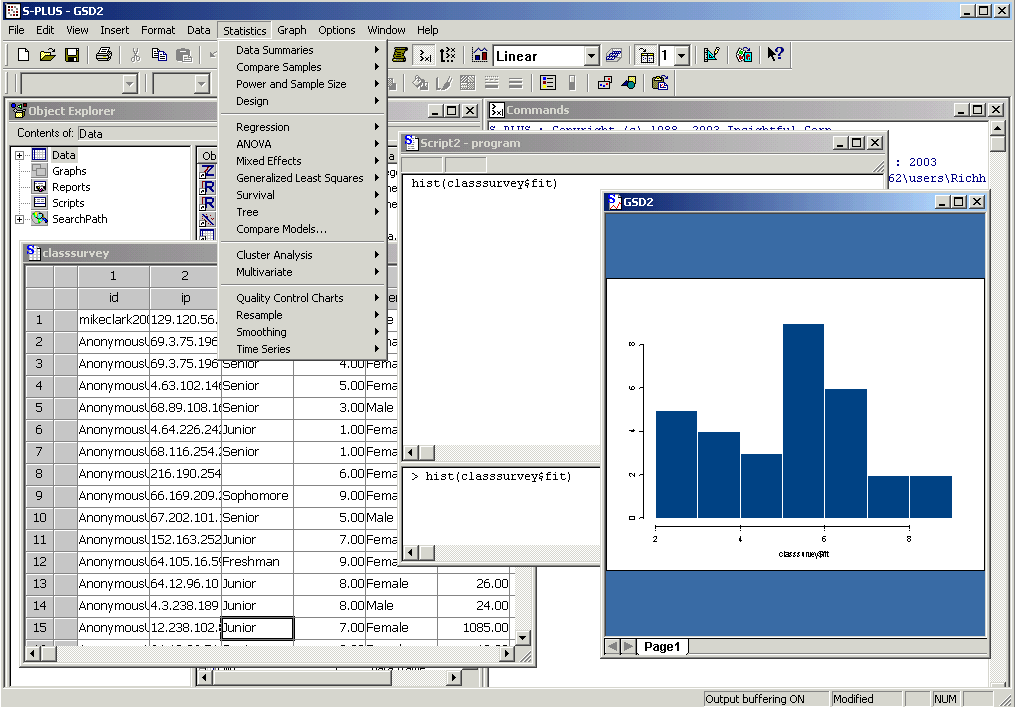Switch to the Page1 graph tab
This screenshot has height=707, width=1015.
(x=662, y=647)
